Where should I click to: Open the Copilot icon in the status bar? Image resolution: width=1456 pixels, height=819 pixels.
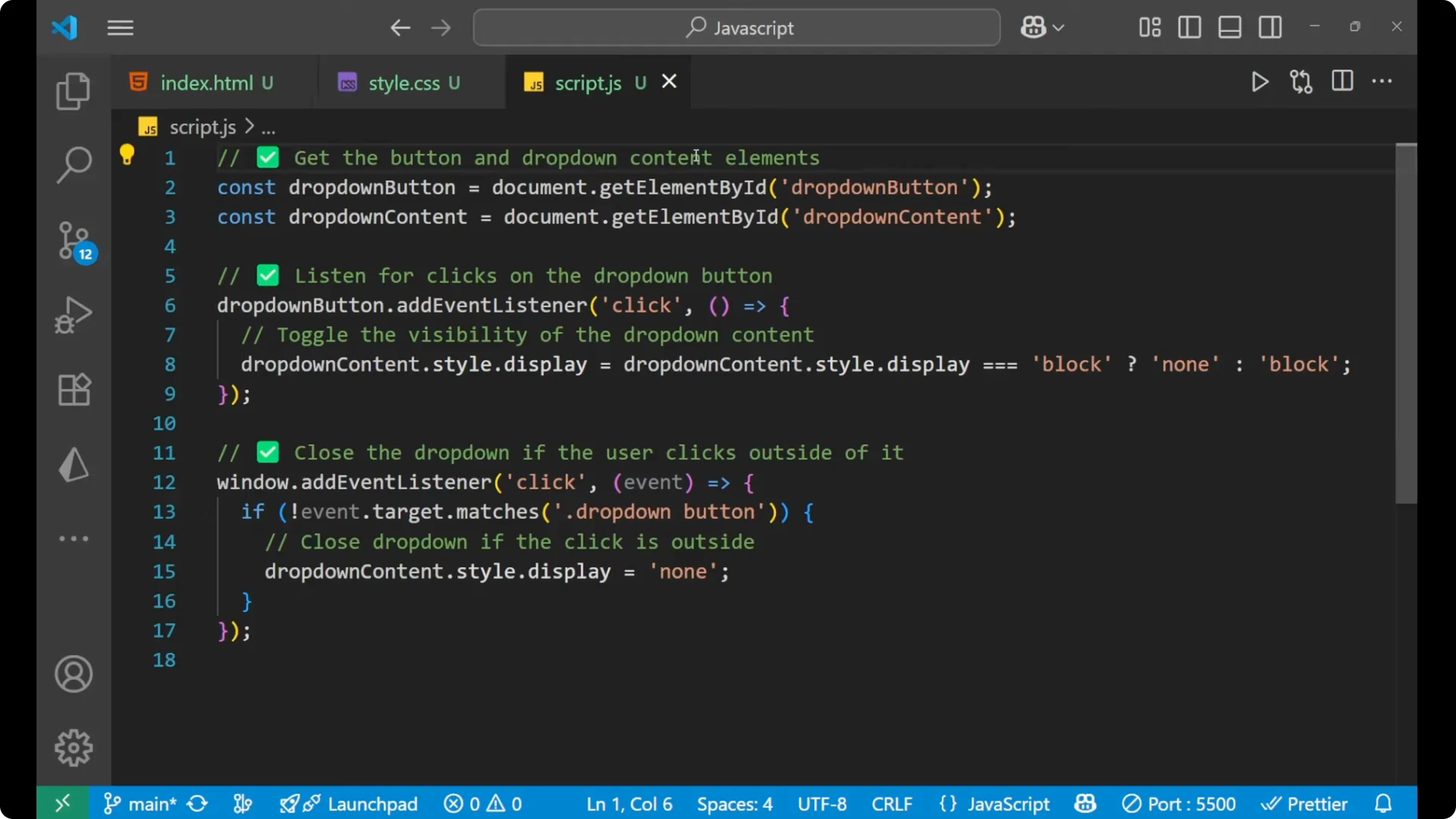click(x=1084, y=804)
